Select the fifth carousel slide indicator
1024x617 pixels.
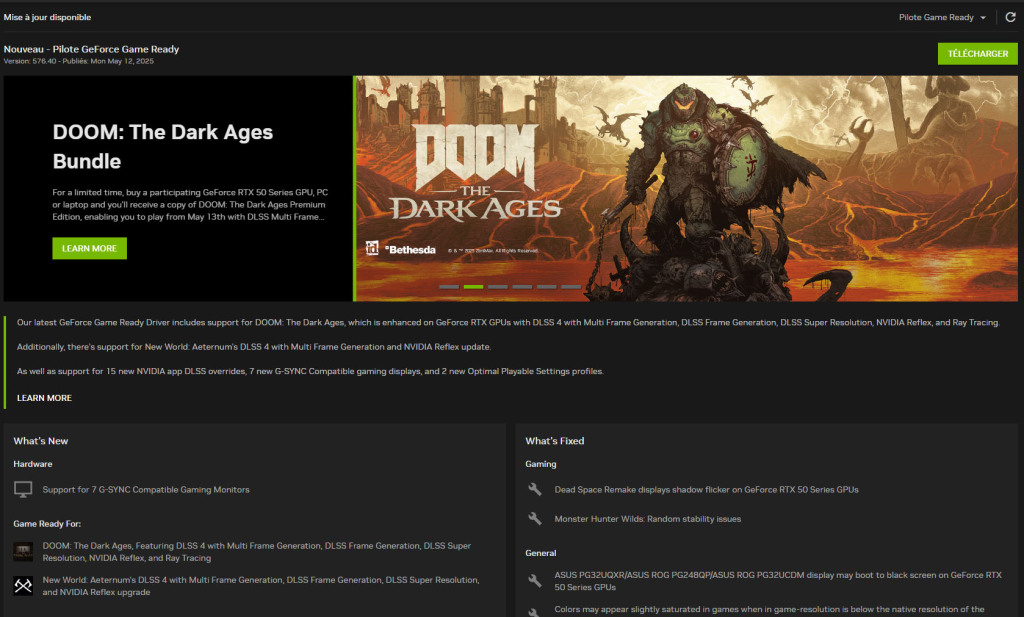coord(547,287)
